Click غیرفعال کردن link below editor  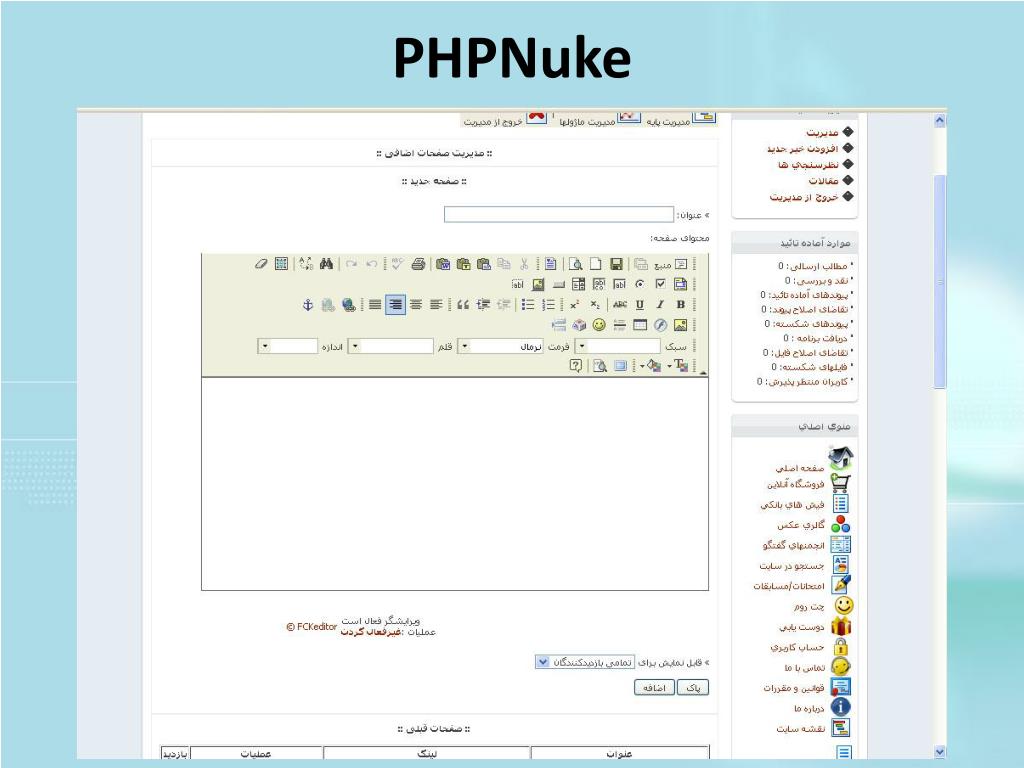coord(370,632)
